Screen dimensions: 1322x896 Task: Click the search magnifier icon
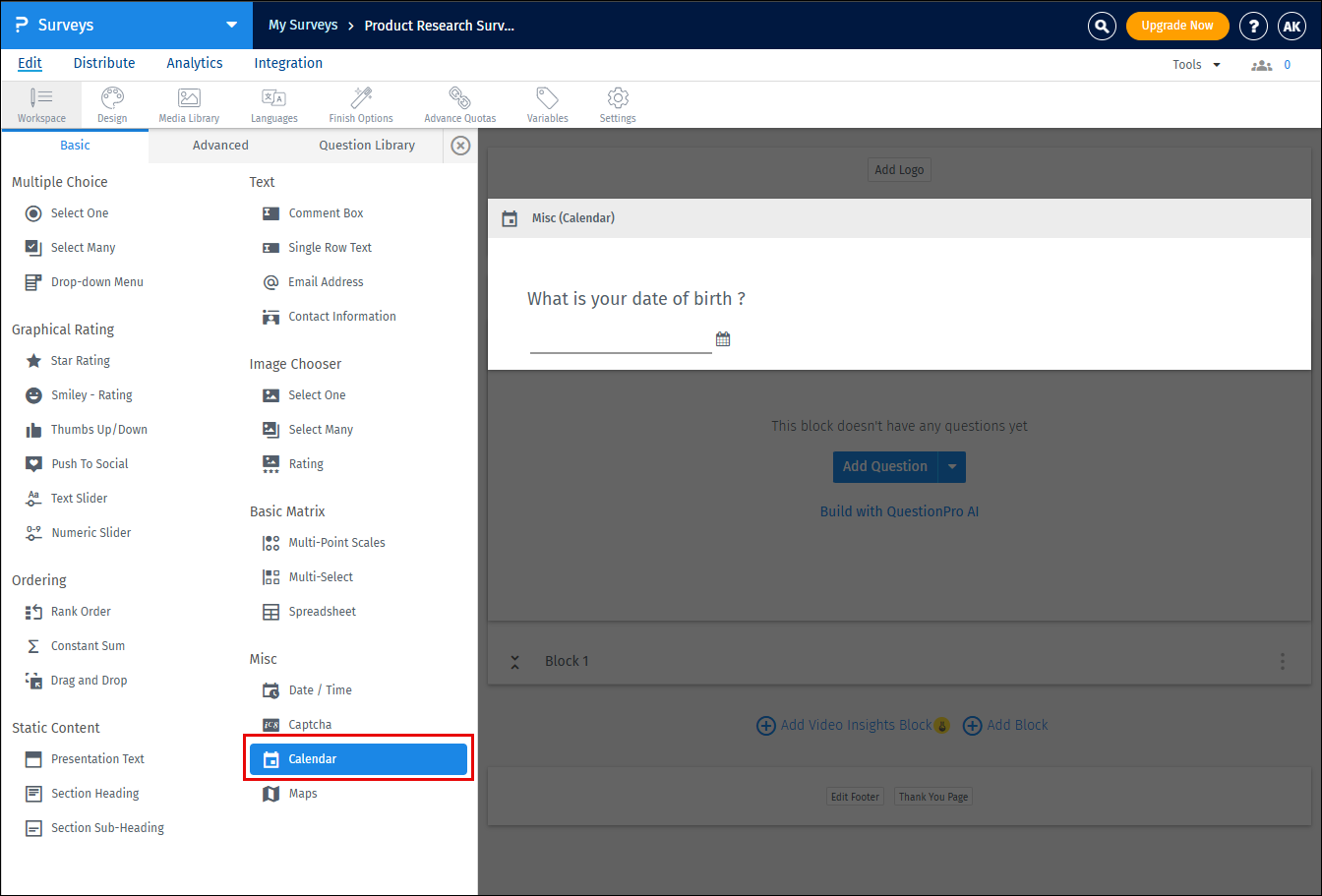[1102, 26]
